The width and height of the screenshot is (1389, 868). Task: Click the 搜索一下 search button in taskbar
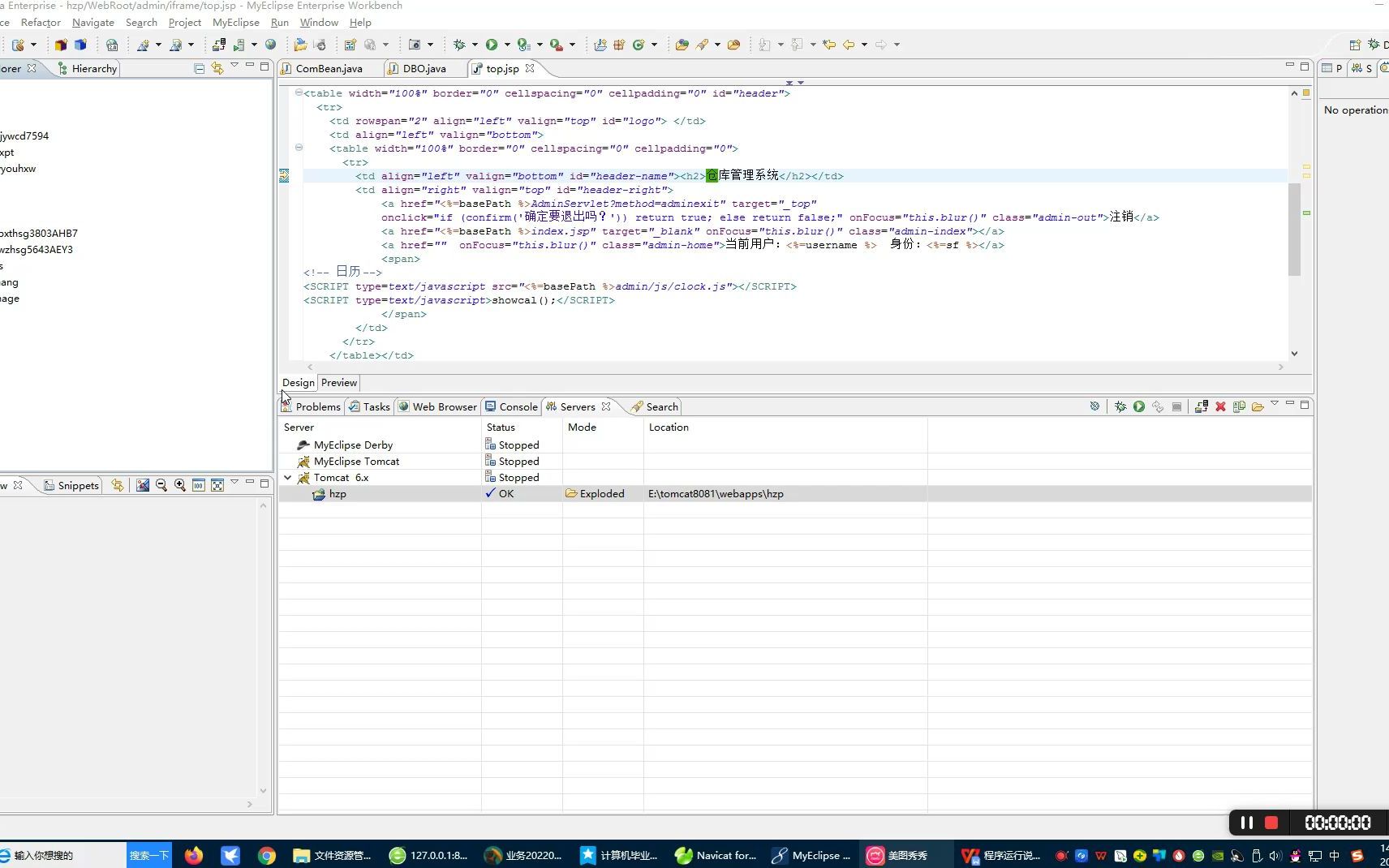click(x=149, y=855)
